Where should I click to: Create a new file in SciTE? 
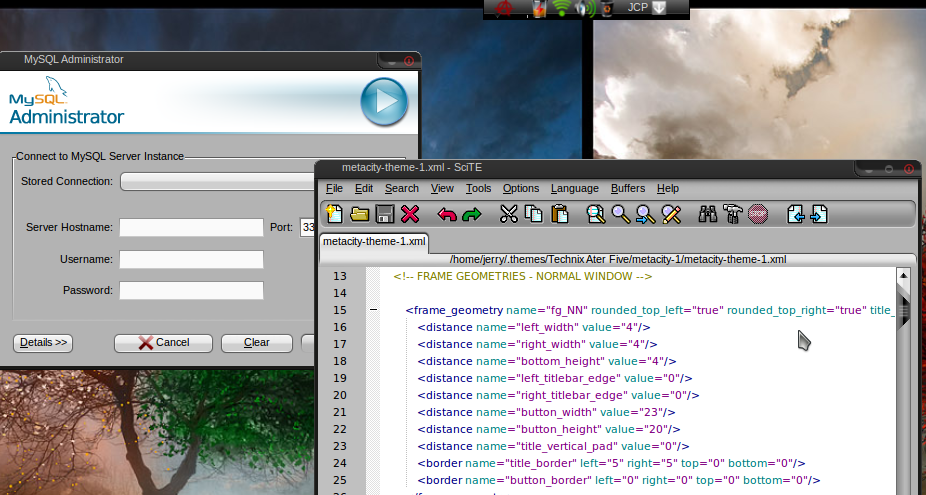coord(334,214)
